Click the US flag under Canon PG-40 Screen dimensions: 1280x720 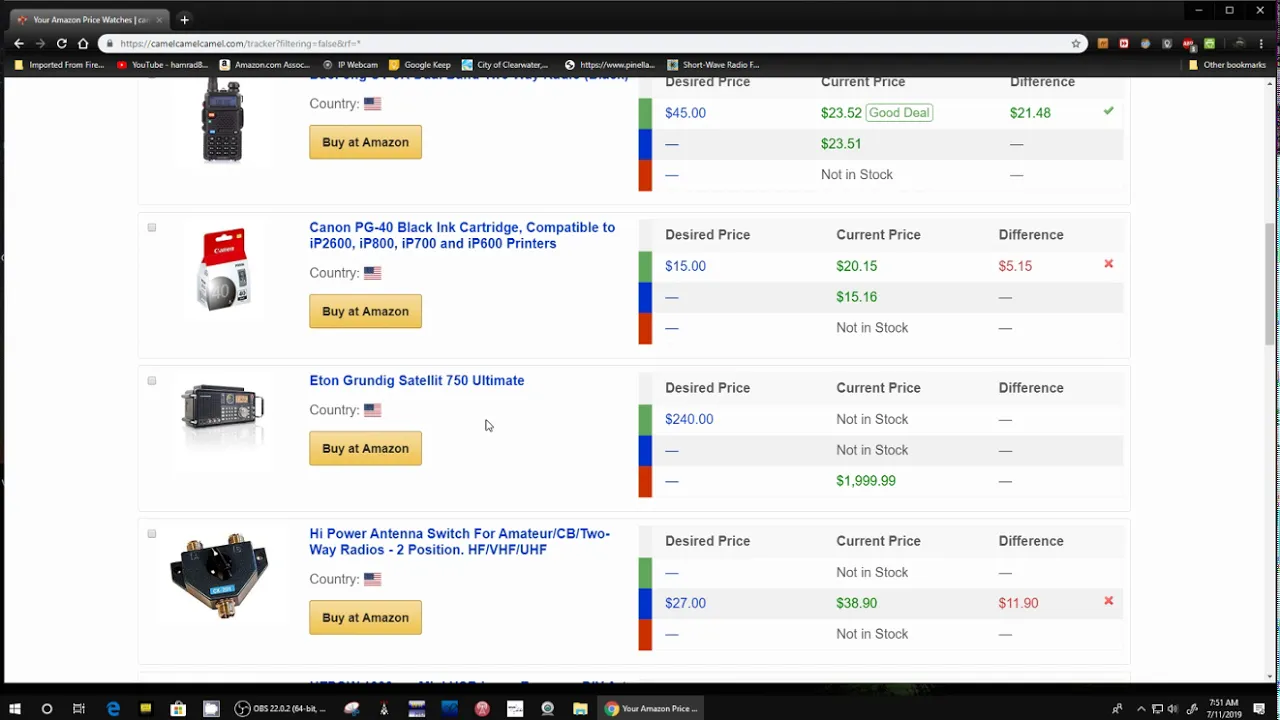[x=372, y=273]
